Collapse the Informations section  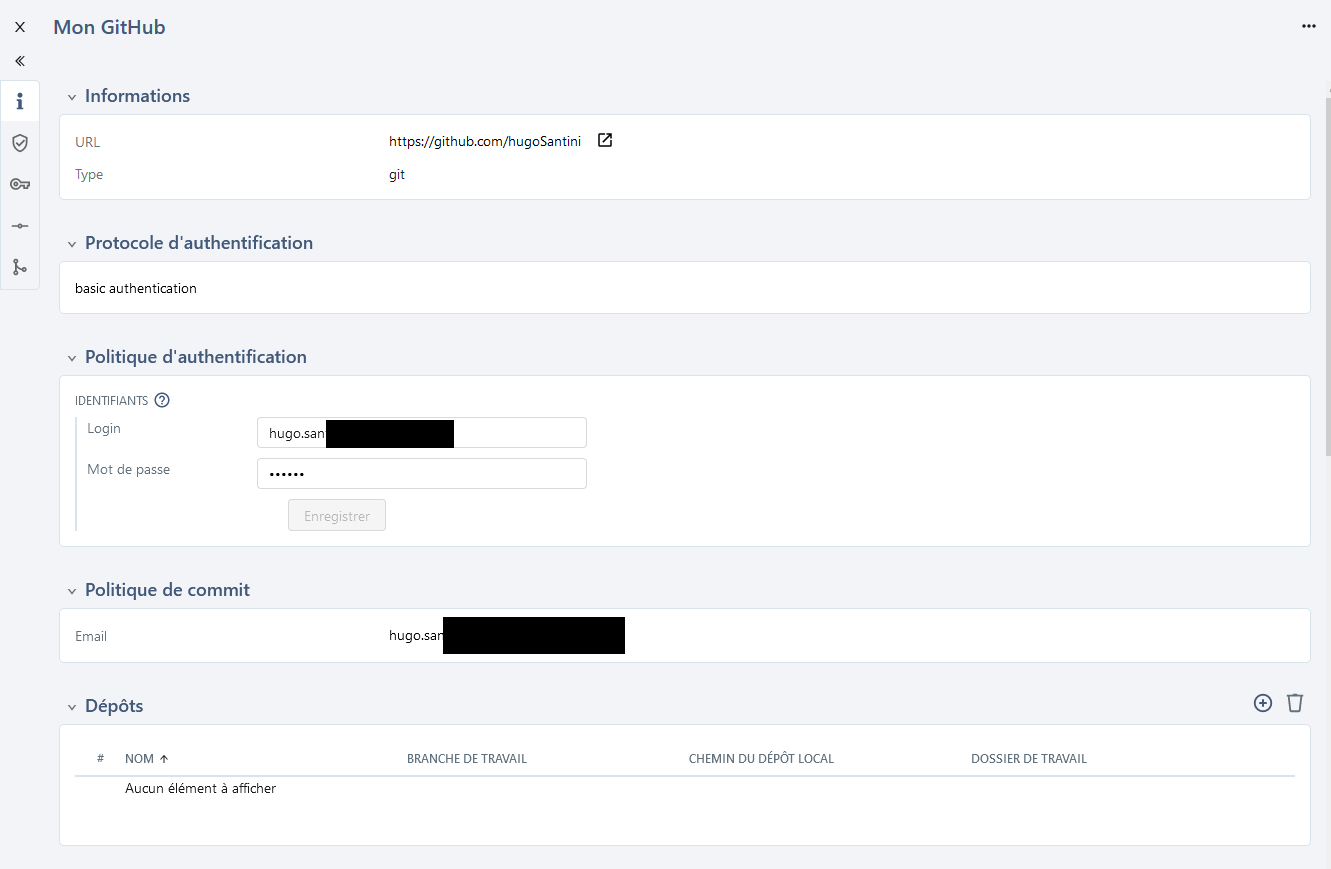(72, 97)
